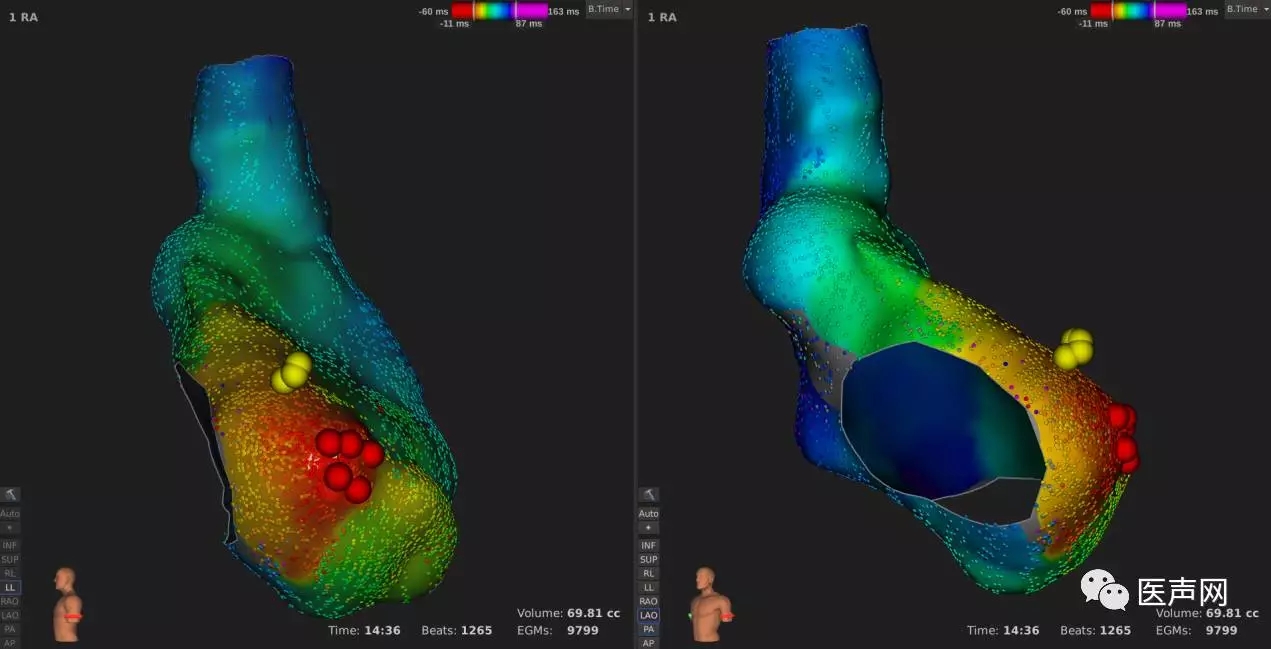Click the left panel's activation time color bar
Screen dimensions: 1271x649
pos(499,10)
